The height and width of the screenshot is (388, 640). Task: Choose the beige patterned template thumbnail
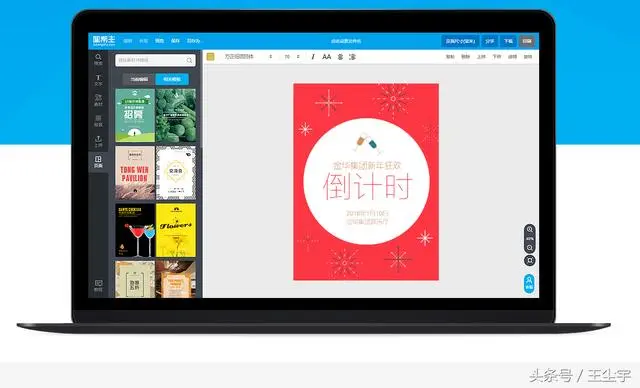(x=135, y=279)
